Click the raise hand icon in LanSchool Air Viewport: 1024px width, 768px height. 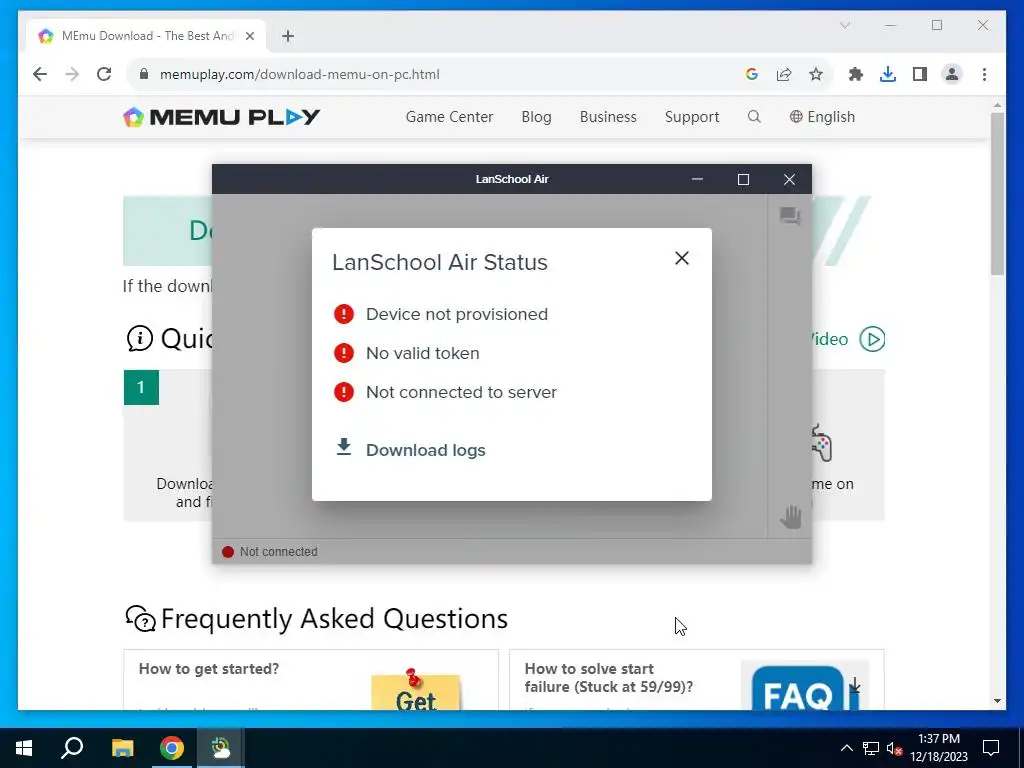point(790,517)
